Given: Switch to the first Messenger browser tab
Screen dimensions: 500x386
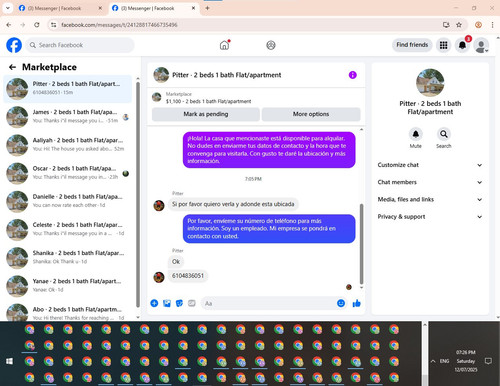Looking at the screenshot, I should click(60, 8).
